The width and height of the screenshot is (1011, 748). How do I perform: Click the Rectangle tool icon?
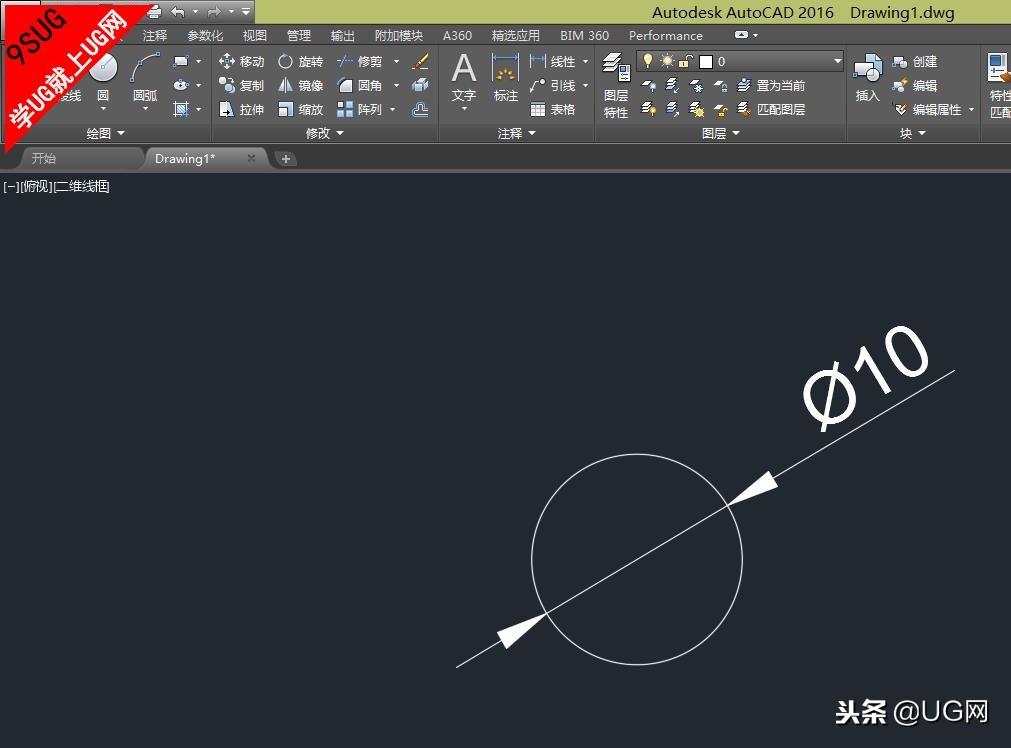181,61
